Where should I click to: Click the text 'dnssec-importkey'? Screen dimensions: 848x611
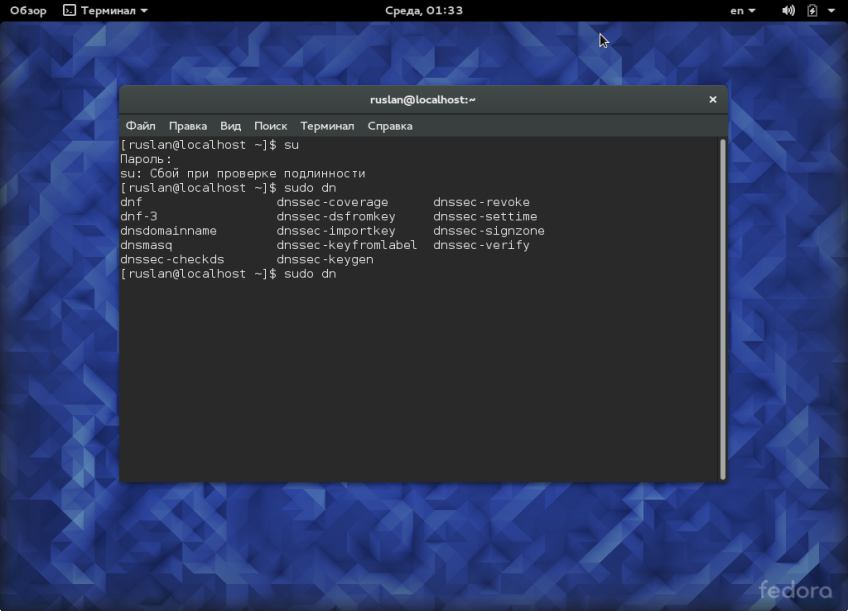[336, 231]
